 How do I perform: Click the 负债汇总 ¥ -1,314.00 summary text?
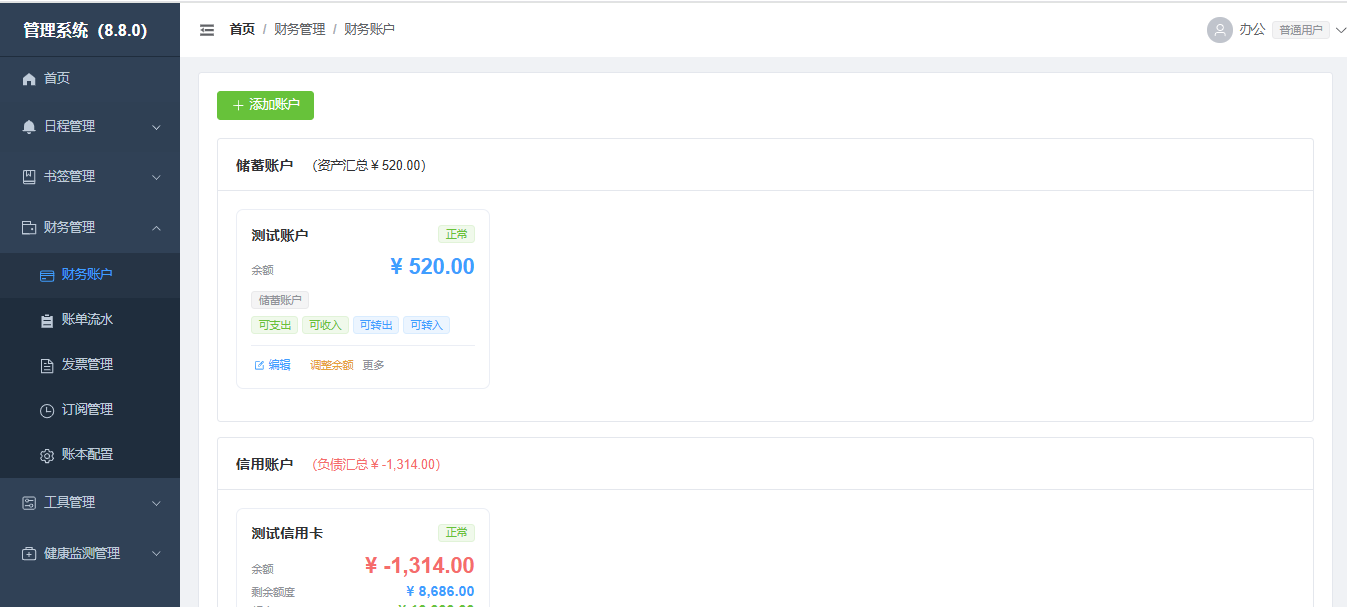tap(376, 464)
